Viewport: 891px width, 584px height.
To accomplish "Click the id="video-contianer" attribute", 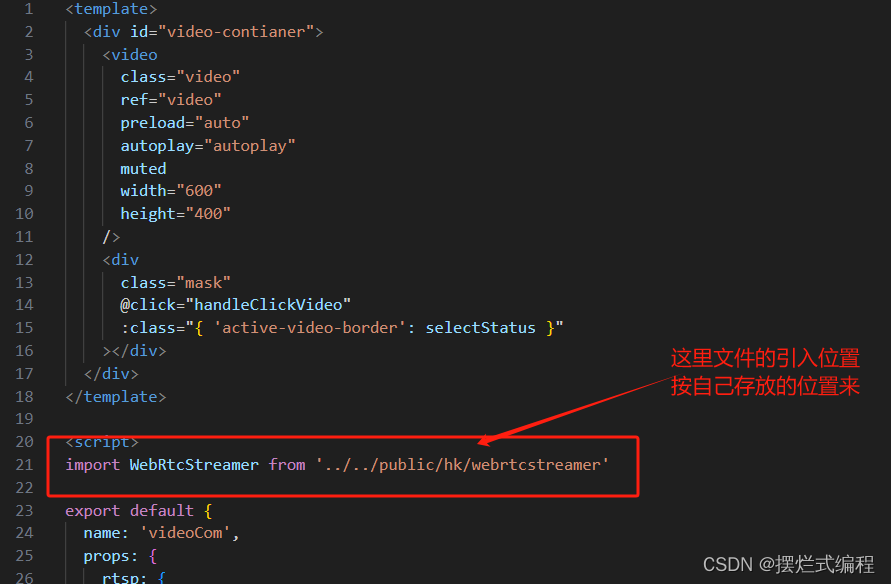I will tap(222, 32).
